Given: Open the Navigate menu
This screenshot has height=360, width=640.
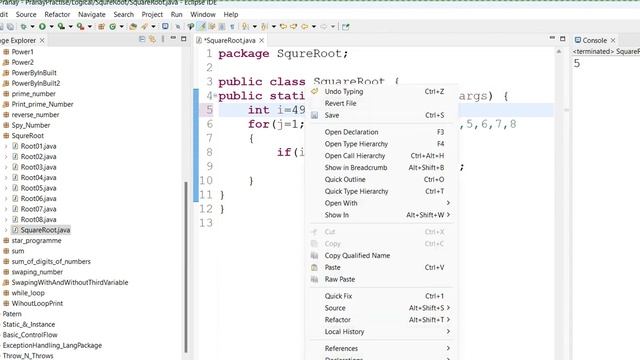Looking at the screenshot, I should coord(92,14).
